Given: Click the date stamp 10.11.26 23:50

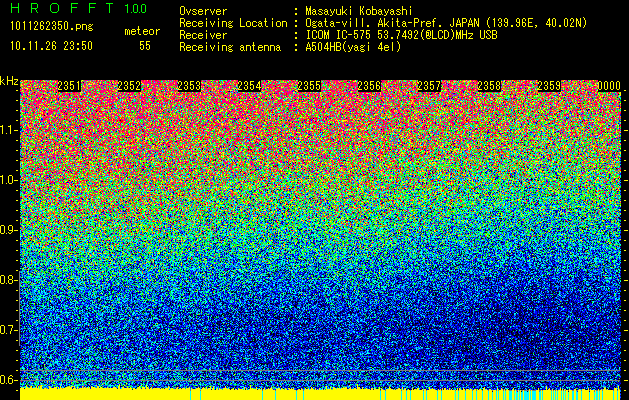Looking at the screenshot, I should pyautogui.click(x=51, y=46).
